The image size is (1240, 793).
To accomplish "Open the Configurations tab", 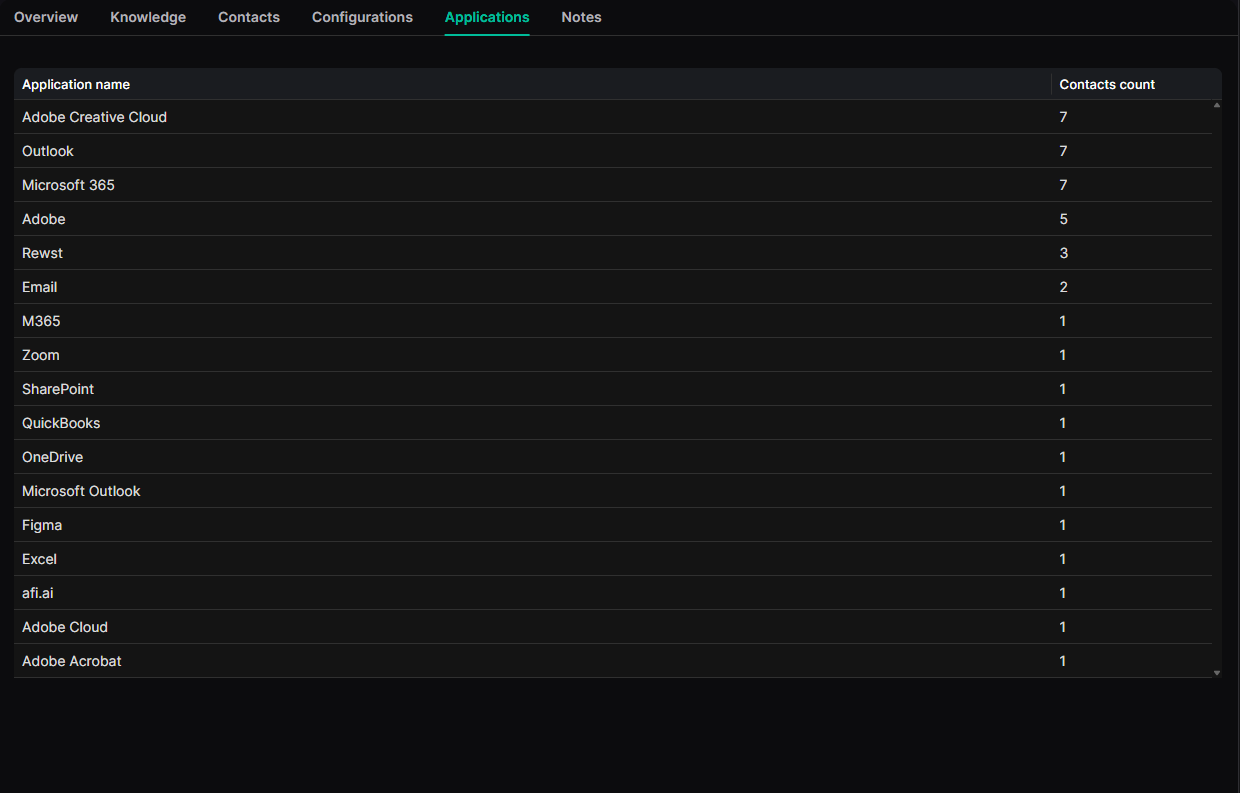I will point(362,17).
